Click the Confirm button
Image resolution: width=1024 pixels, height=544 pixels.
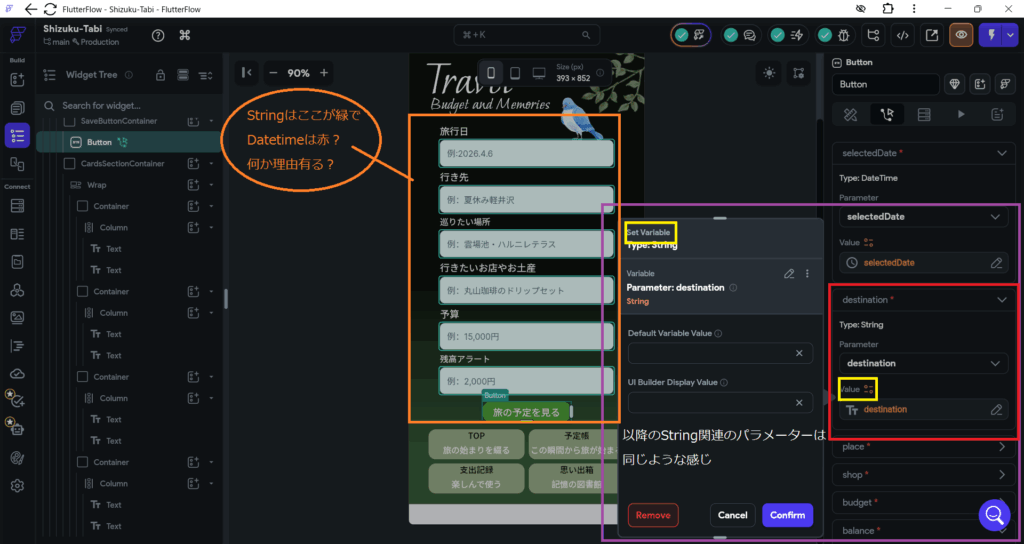click(787, 515)
